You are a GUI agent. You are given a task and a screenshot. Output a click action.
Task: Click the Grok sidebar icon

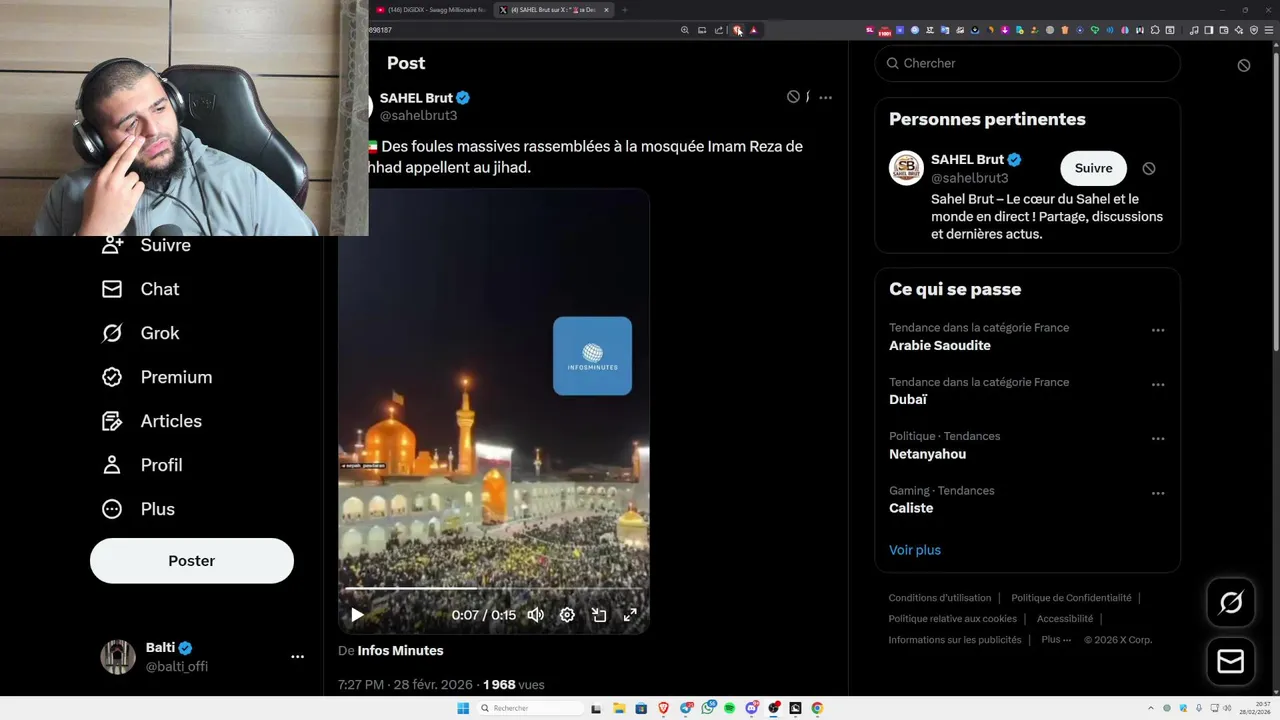pos(112,333)
